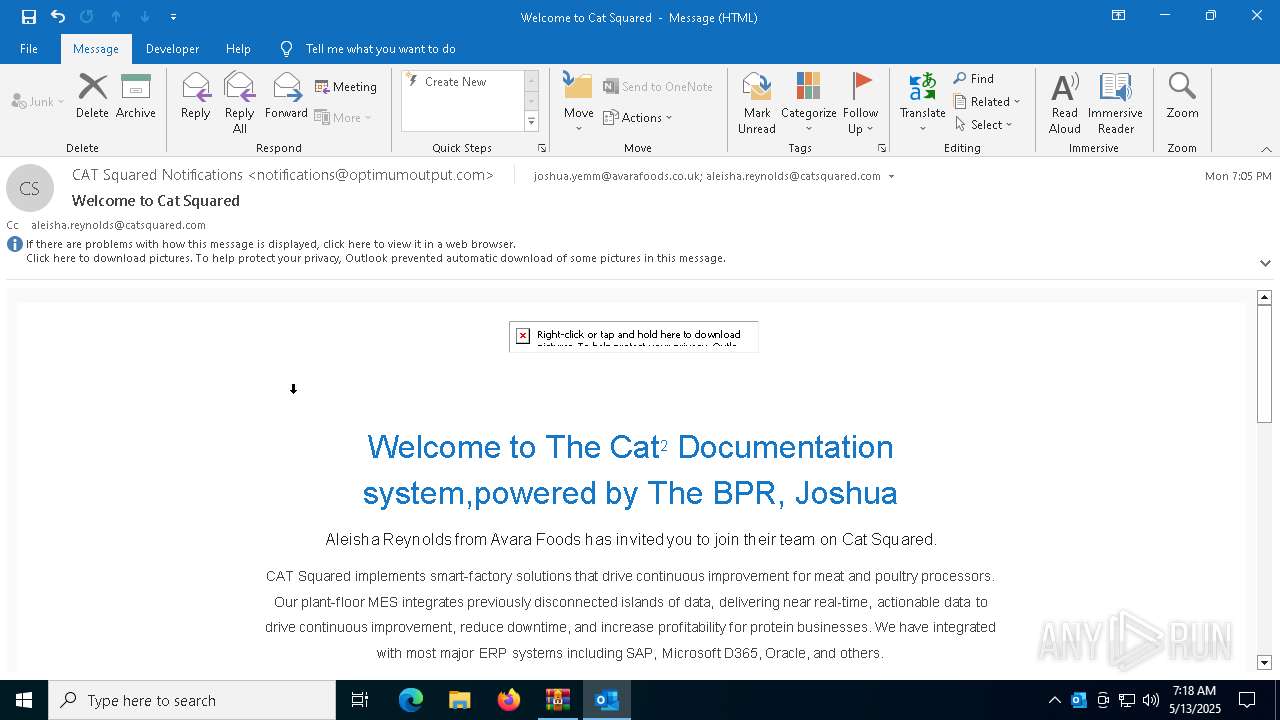The height and width of the screenshot is (720, 1280).
Task: Open Task View on taskbar
Action: coord(360,700)
